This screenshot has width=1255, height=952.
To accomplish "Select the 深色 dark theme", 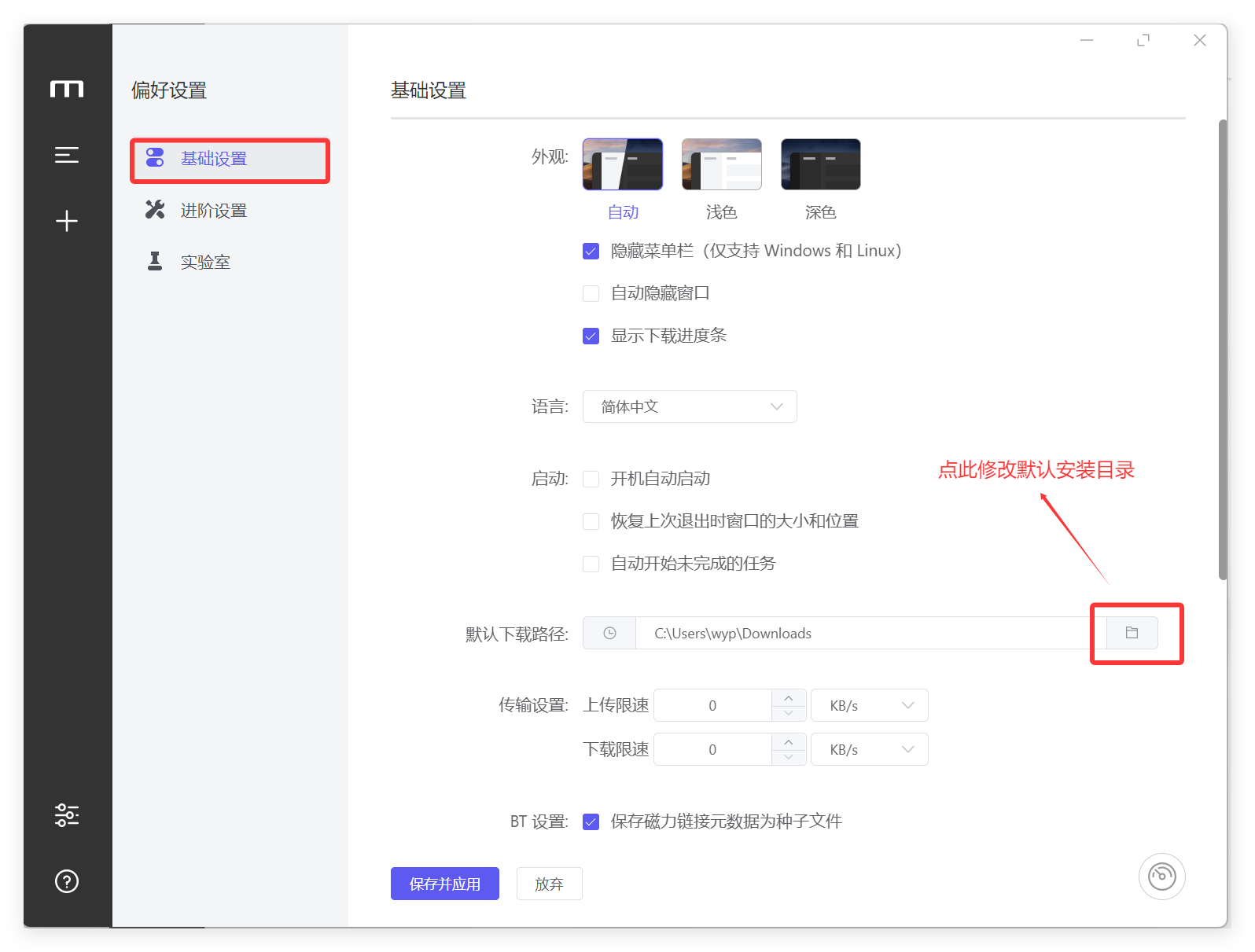I will point(821,180).
